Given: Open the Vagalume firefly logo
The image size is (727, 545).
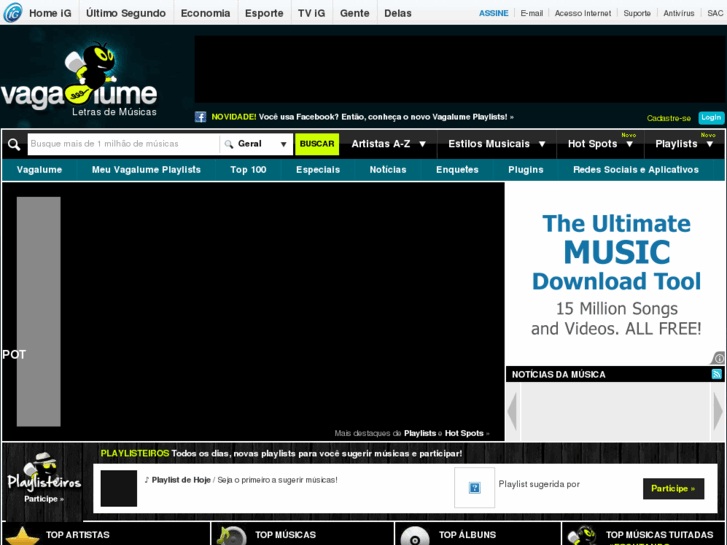Looking at the screenshot, I should [79, 80].
